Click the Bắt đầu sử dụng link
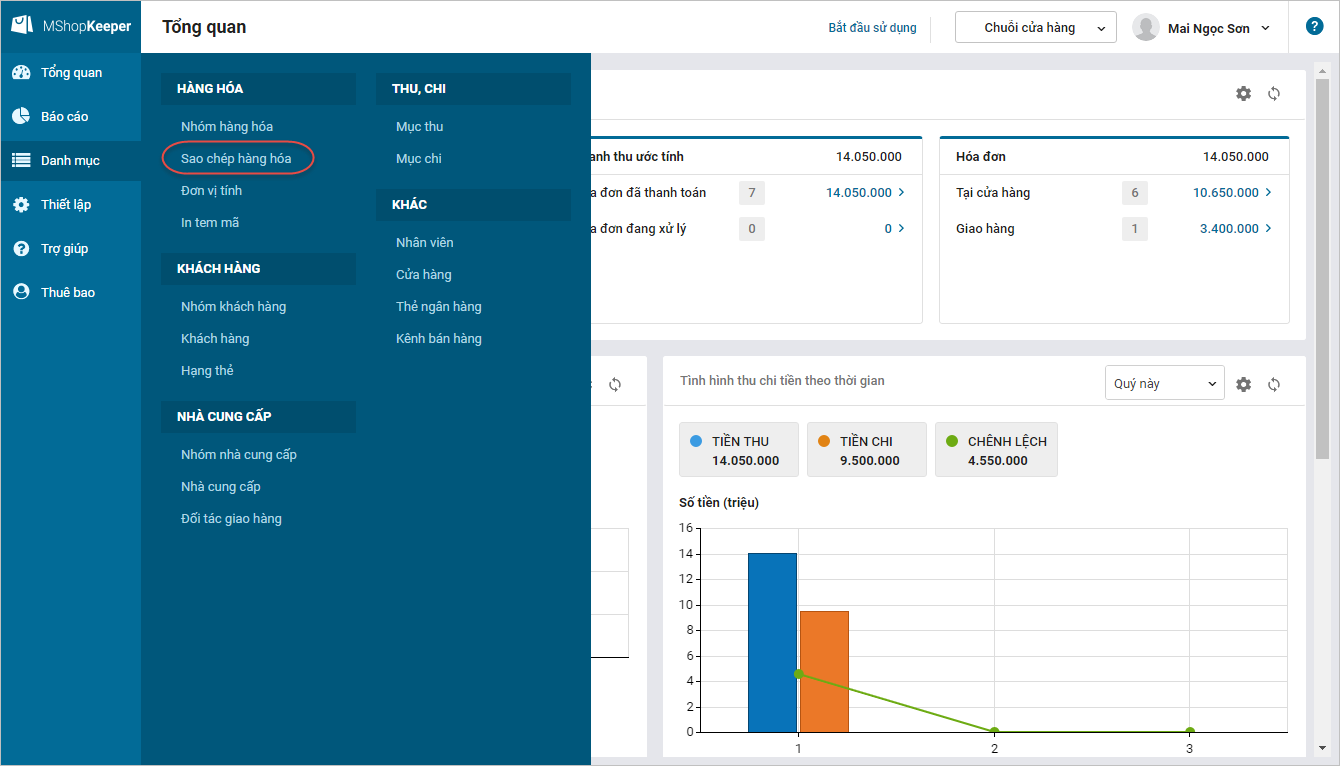Image resolution: width=1340 pixels, height=766 pixels. [872, 28]
